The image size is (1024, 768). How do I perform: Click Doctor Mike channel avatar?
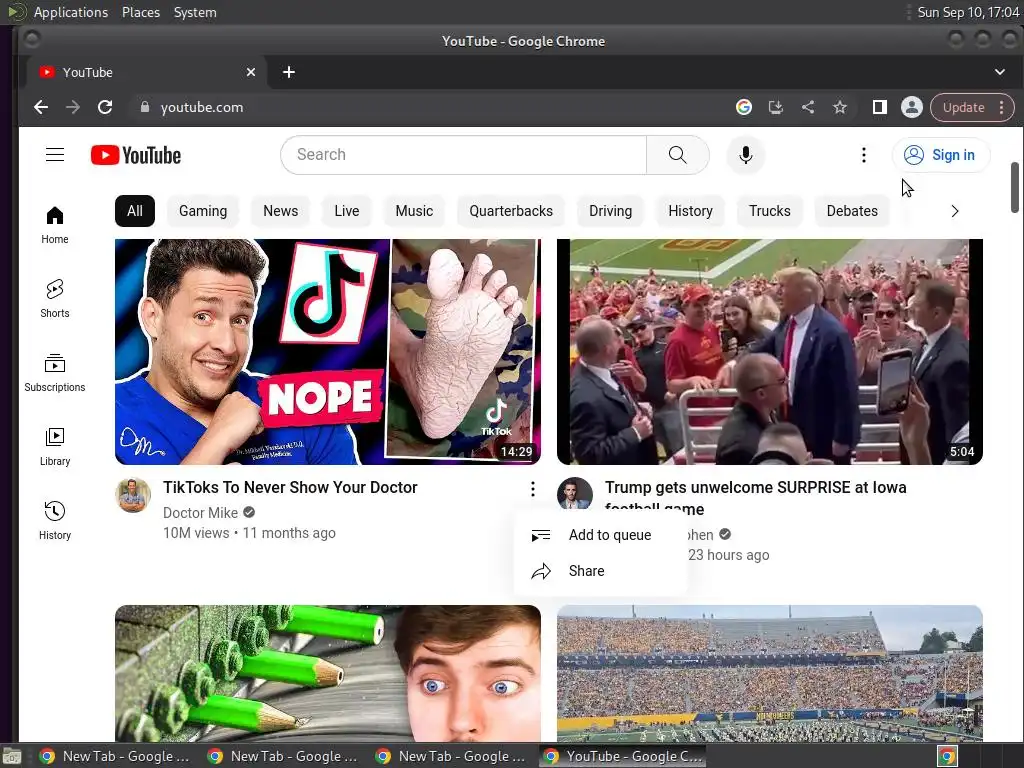coord(133,495)
